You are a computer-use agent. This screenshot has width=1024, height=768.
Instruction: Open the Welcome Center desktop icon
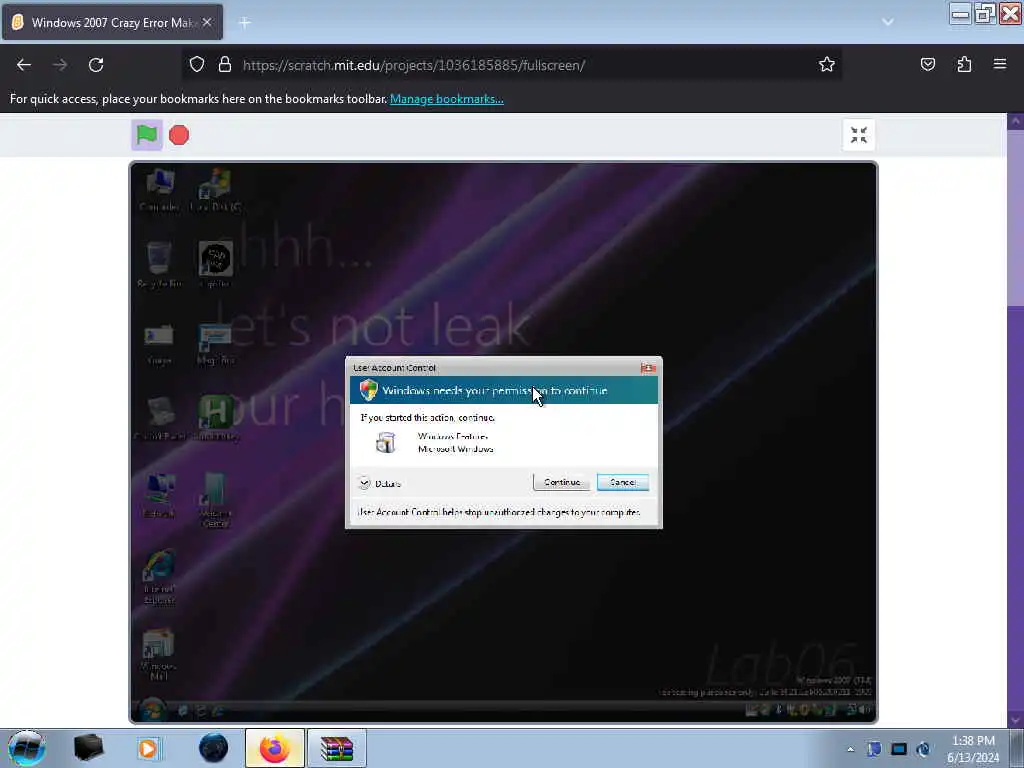[216, 500]
